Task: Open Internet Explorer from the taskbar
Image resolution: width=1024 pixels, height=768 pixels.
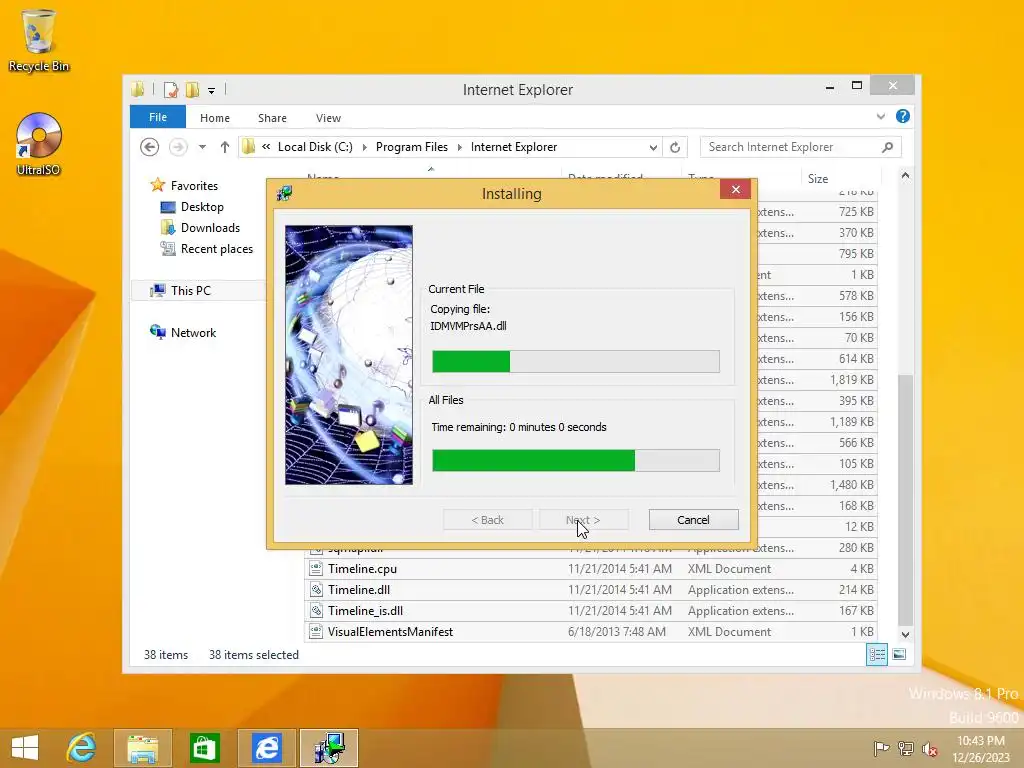Action: 82,748
